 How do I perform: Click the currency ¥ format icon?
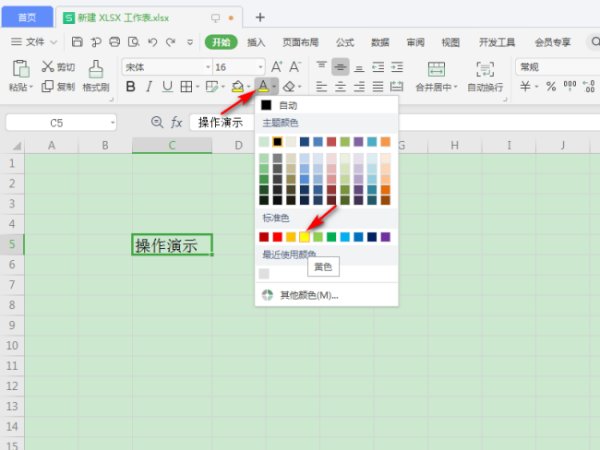(525, 86)
